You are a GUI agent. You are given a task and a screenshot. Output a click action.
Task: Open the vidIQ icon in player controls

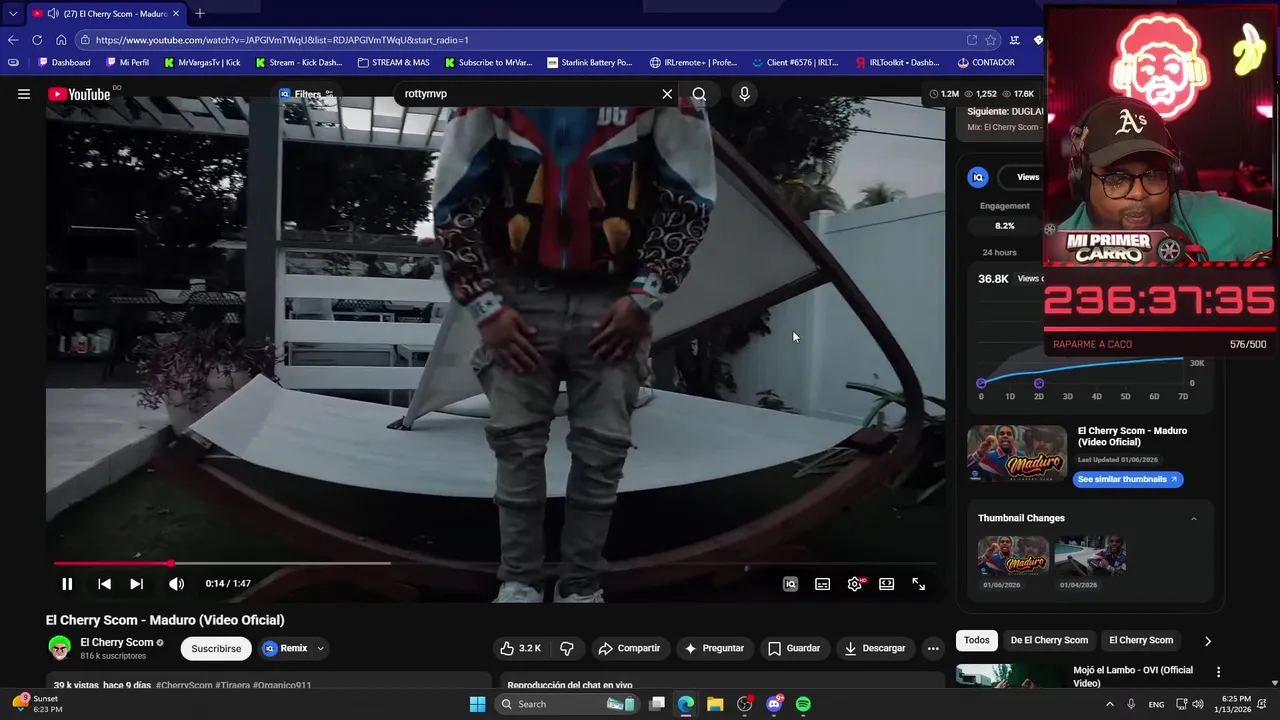tap(790, 584)
